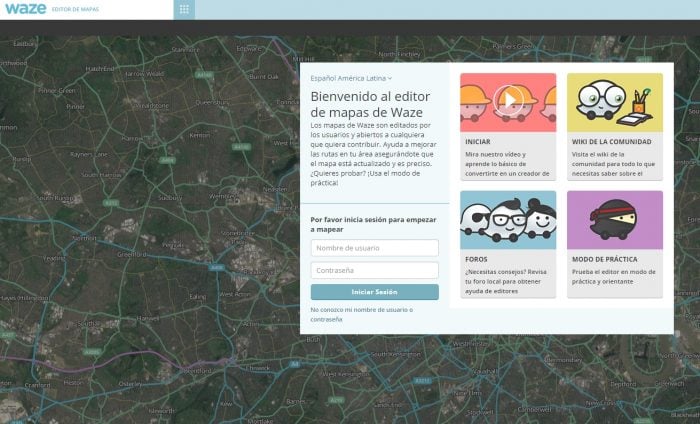Play the Iniciar tutorial video
This screenshot has width=700, height=424.
tap(508, 101)
